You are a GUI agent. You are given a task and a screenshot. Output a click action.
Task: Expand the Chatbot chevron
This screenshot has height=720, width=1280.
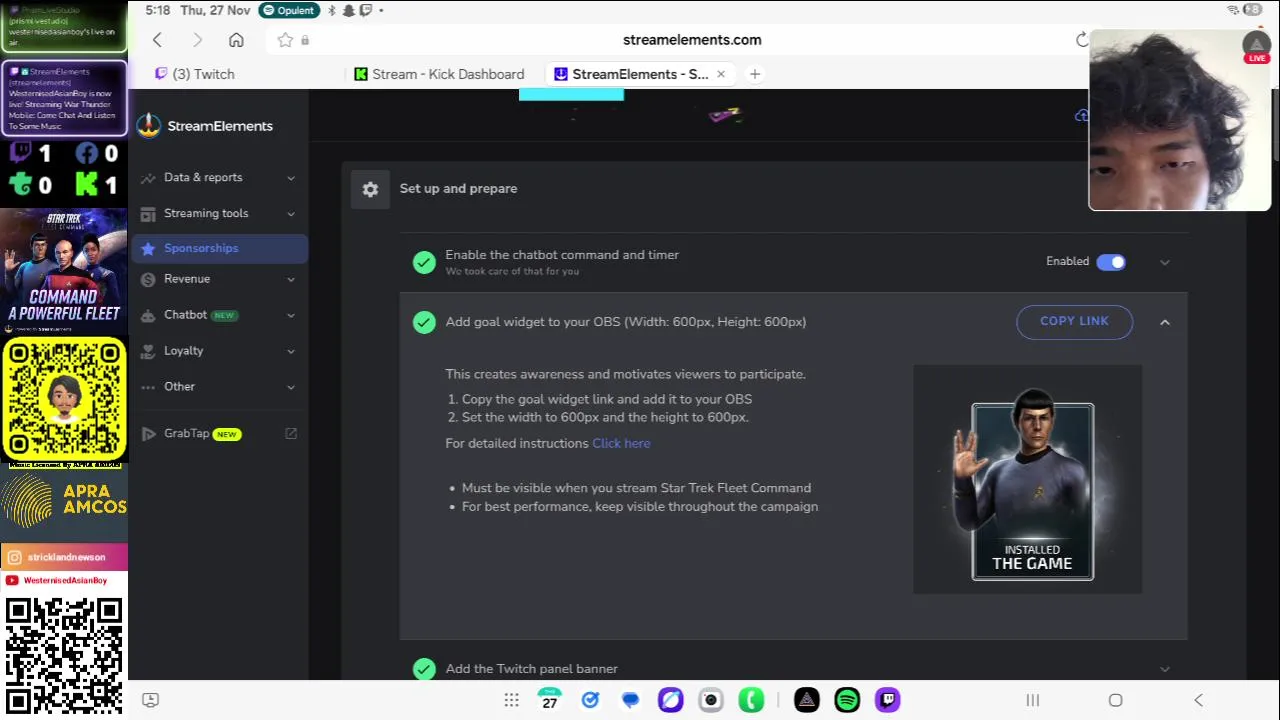291,316
